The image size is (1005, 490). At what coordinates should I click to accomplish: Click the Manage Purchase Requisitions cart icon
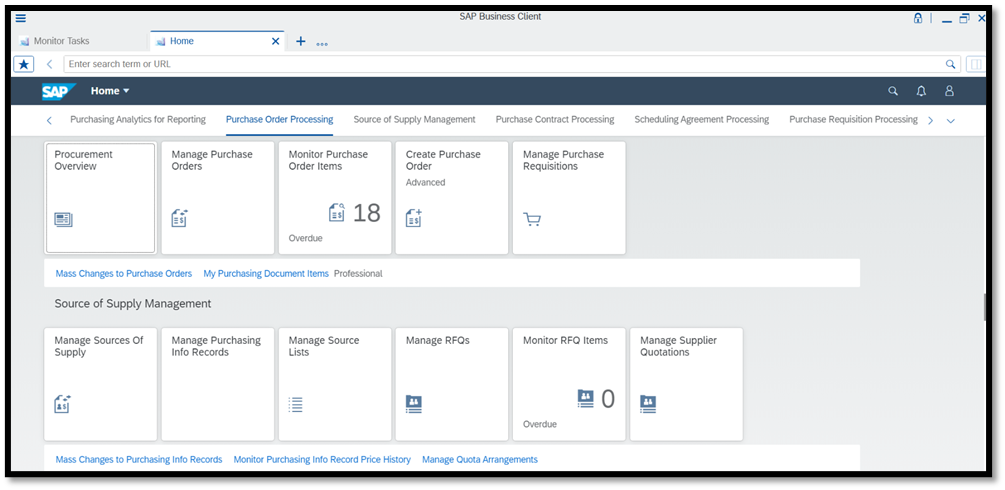click(x=532, y=219)
